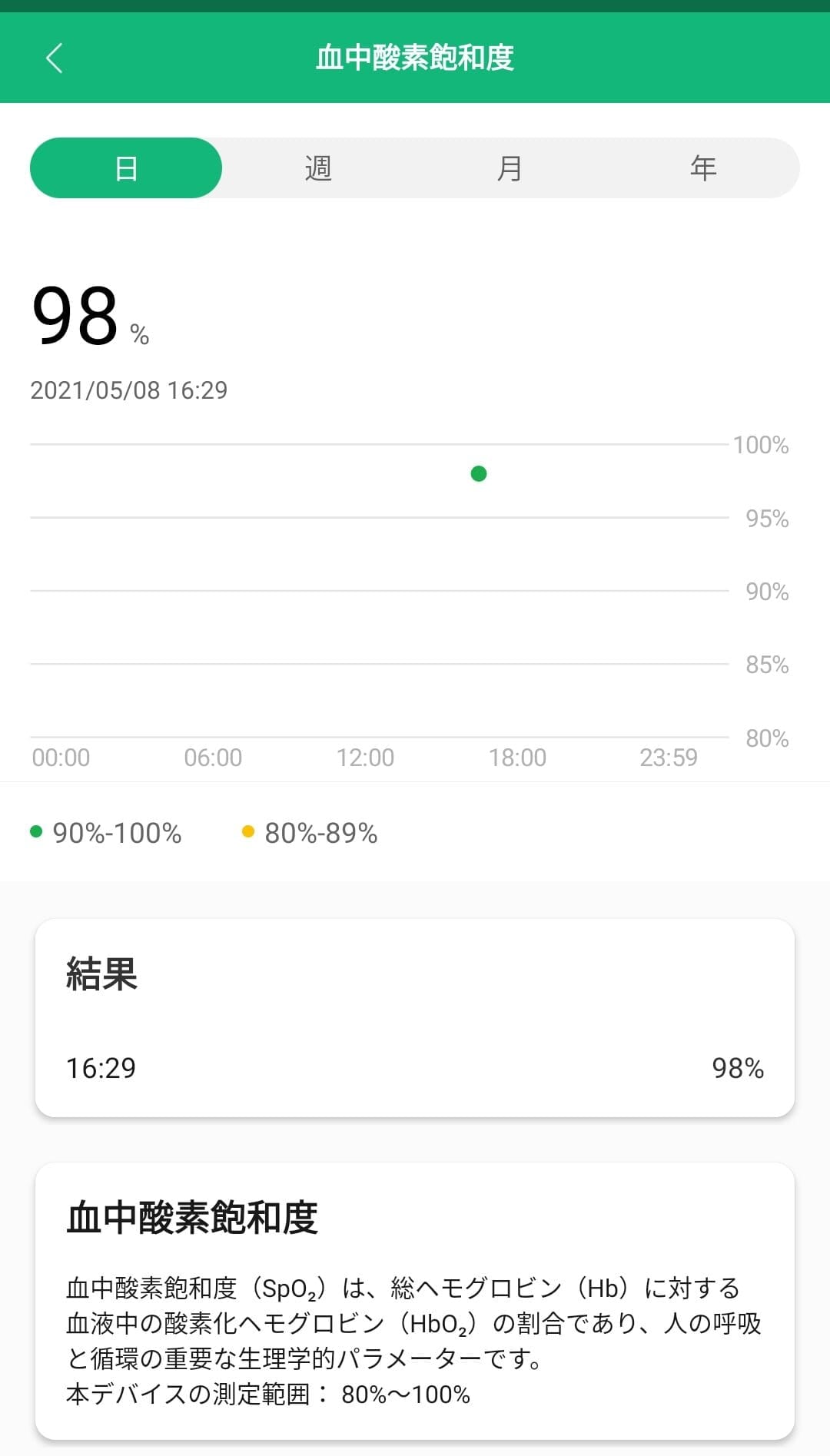Tap the 100% label on chart axis

point(761,445)
